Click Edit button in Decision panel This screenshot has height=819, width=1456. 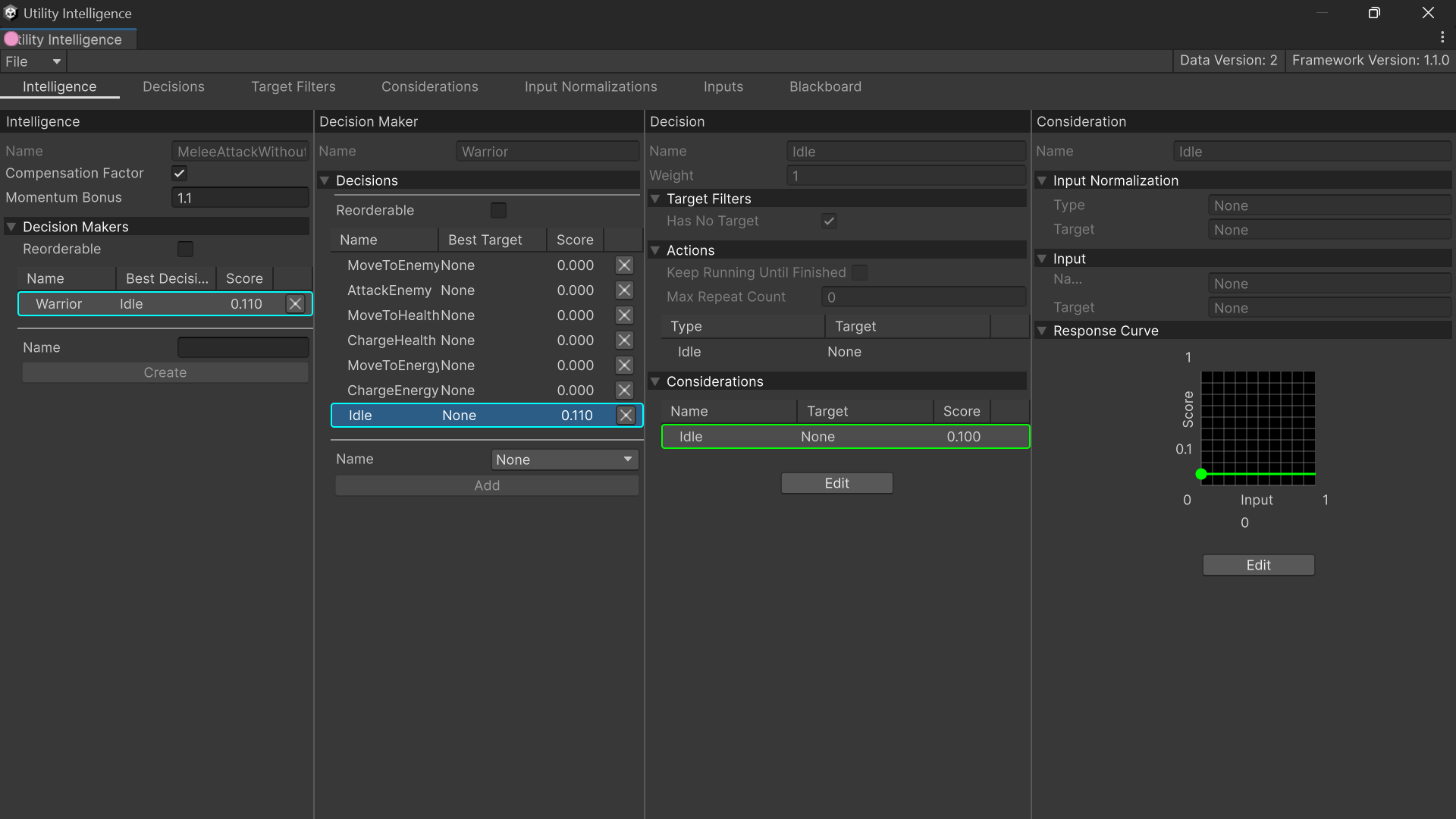click(837, 483)
